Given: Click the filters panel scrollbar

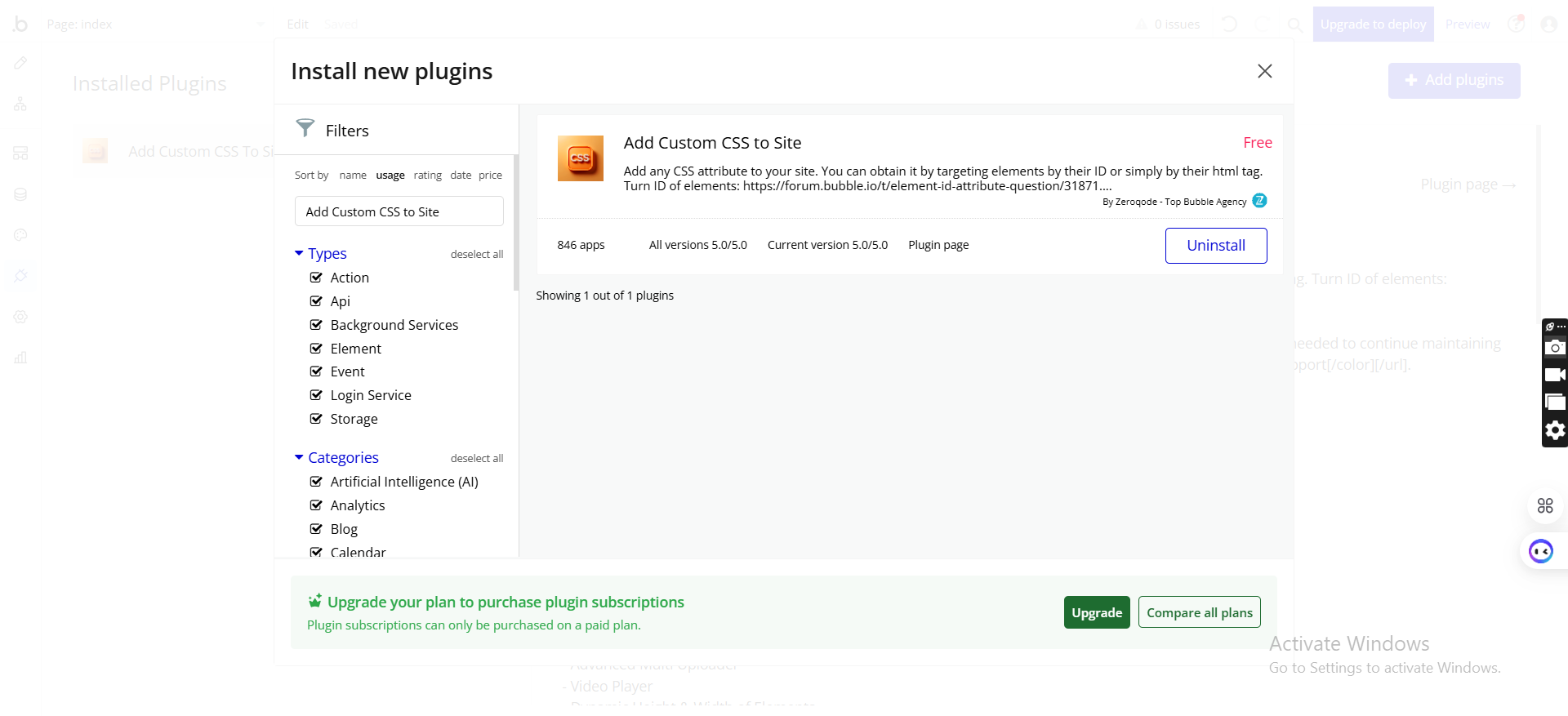Looking at the screenshot, I should tap(516, 222).
